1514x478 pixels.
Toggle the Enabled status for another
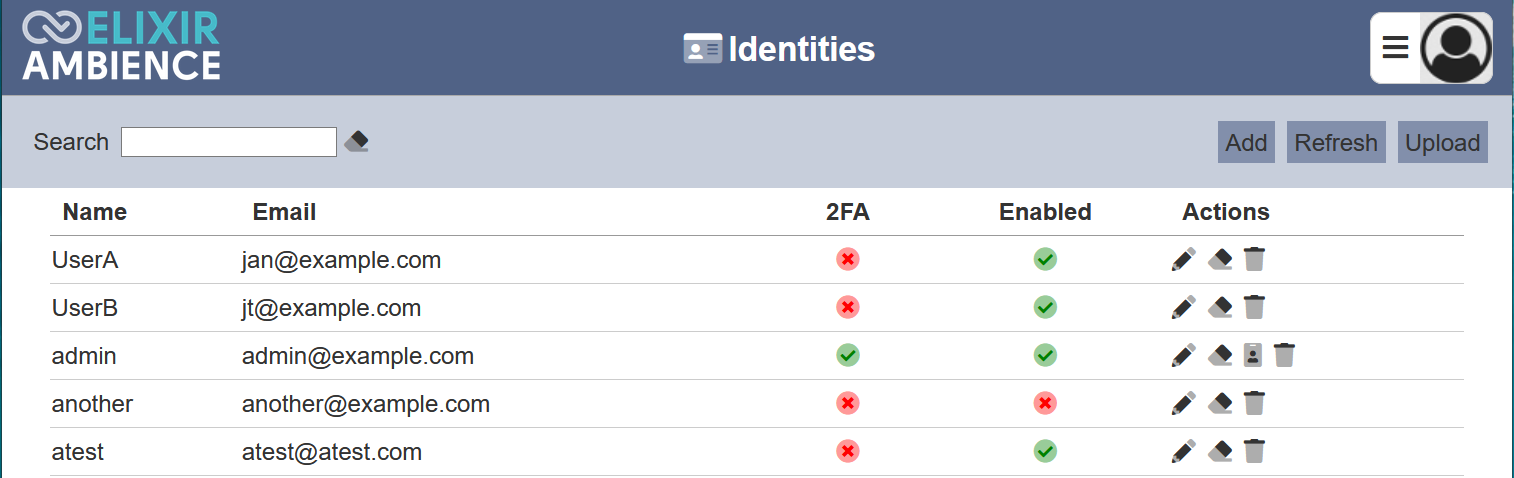(x=1045, y=404)
